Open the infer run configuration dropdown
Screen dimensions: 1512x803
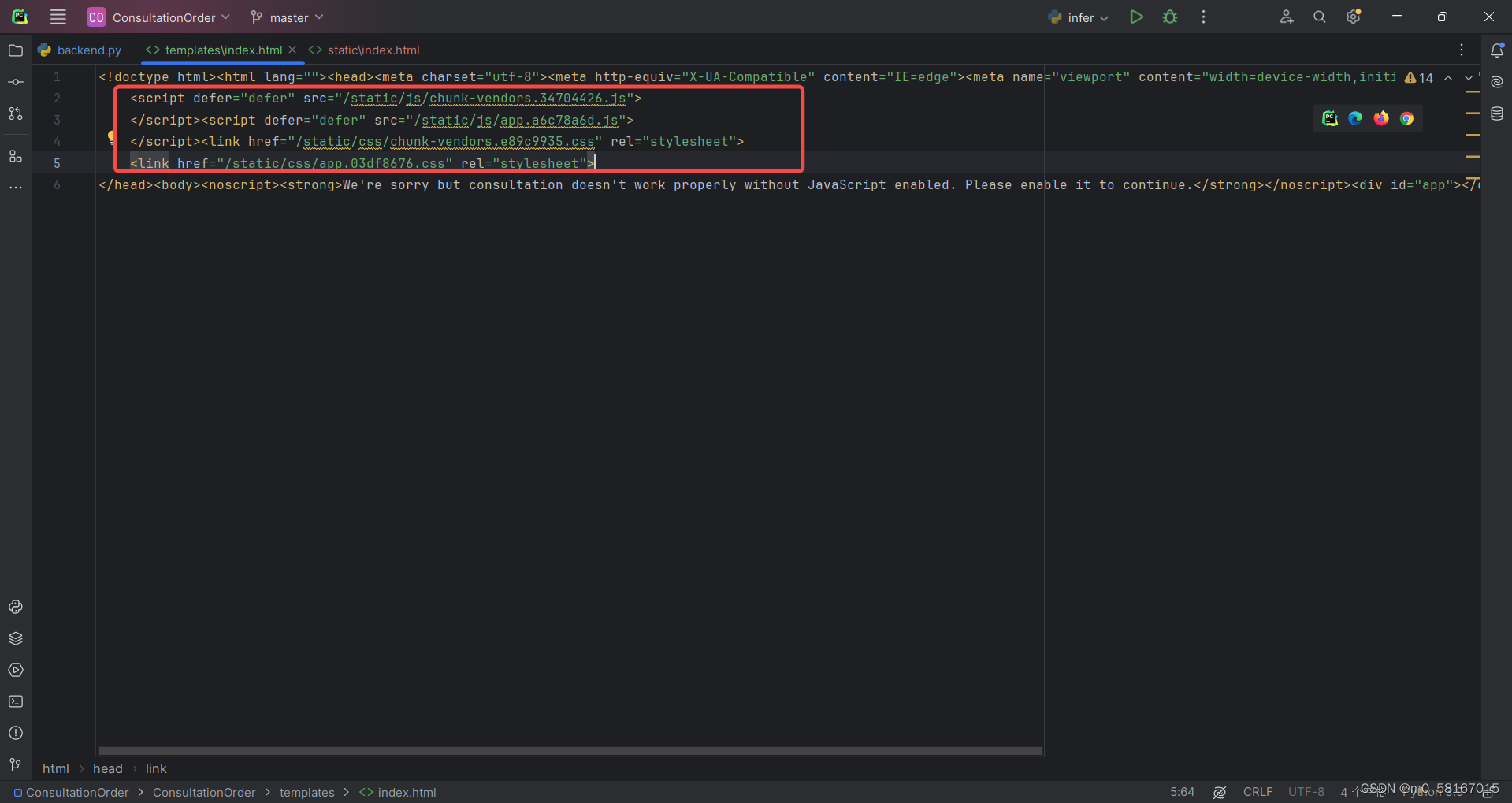[1079, 17]
